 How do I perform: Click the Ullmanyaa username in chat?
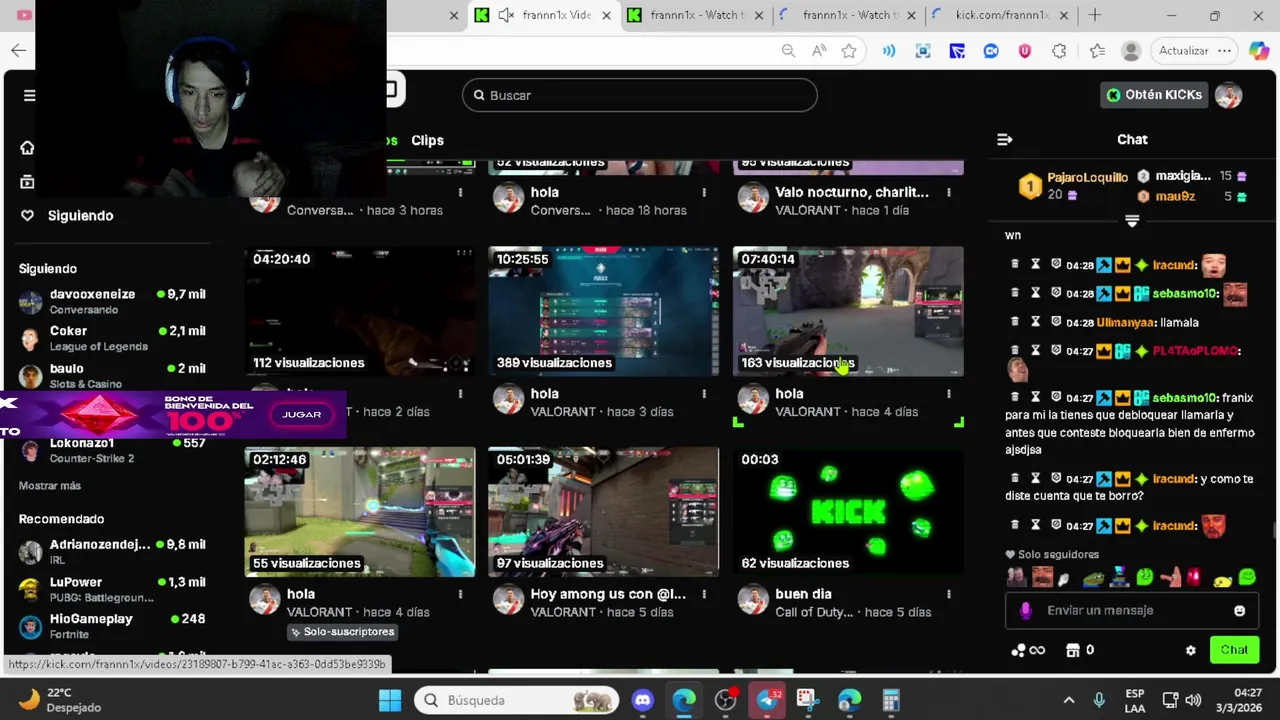tap(1126, 323)
